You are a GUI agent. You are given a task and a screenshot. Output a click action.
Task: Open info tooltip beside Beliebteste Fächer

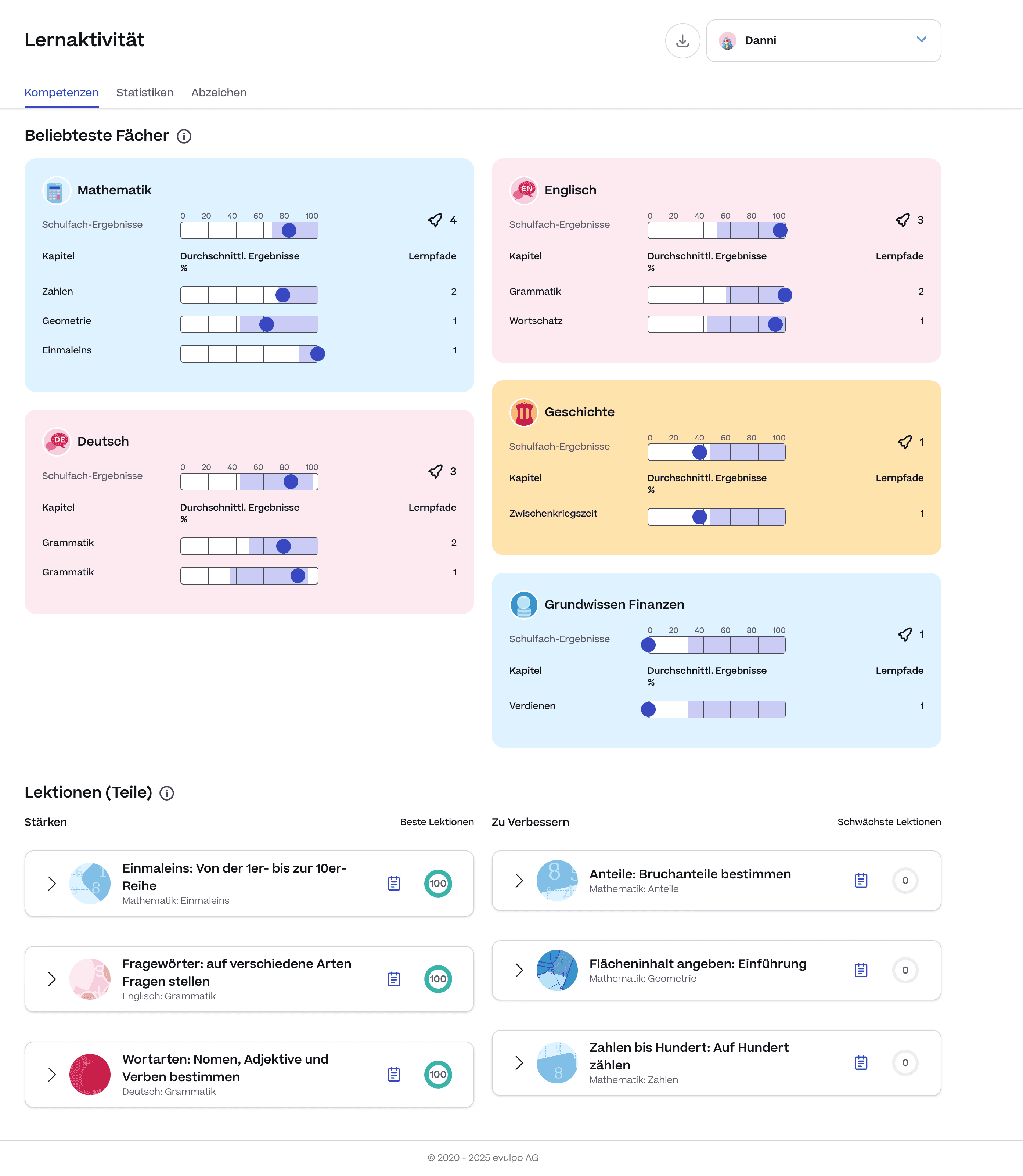pyautogui.click(x=184, y=136)
